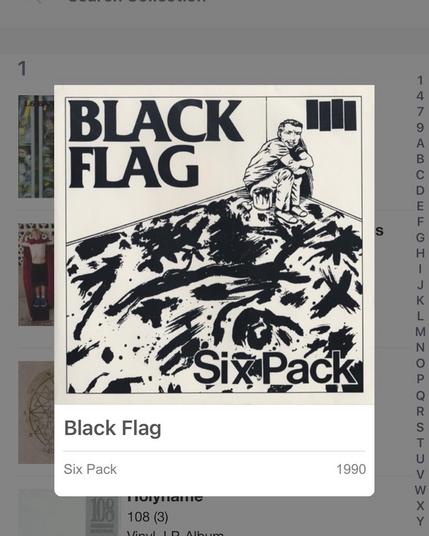Image resolution: width=429 pixels, height=536 pixels.
Task: Tap the colorful first album thumbnail
Action: 36,147
